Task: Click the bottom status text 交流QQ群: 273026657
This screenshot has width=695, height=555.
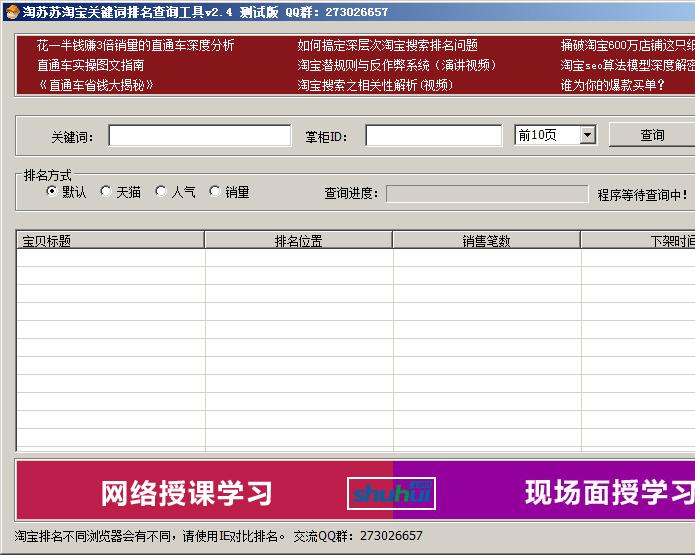Action: tap(358, 536)
